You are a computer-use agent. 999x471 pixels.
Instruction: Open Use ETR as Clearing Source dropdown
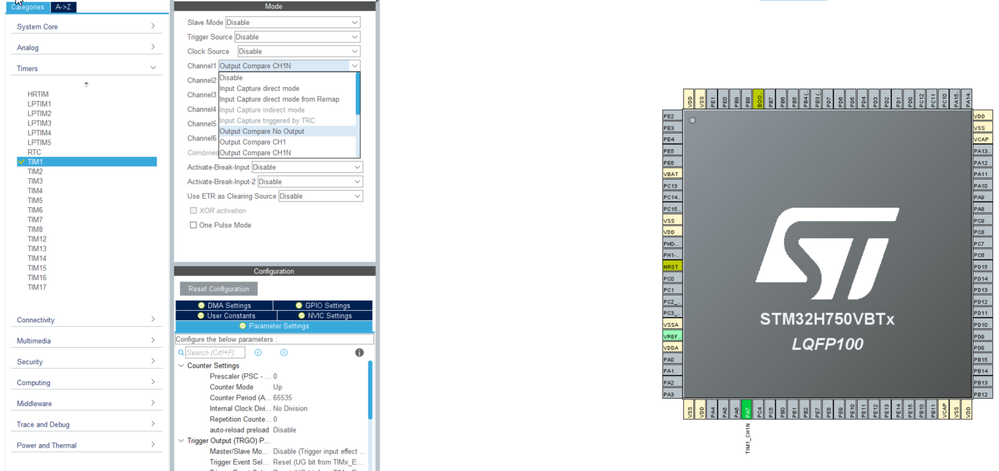click(320, 196)
